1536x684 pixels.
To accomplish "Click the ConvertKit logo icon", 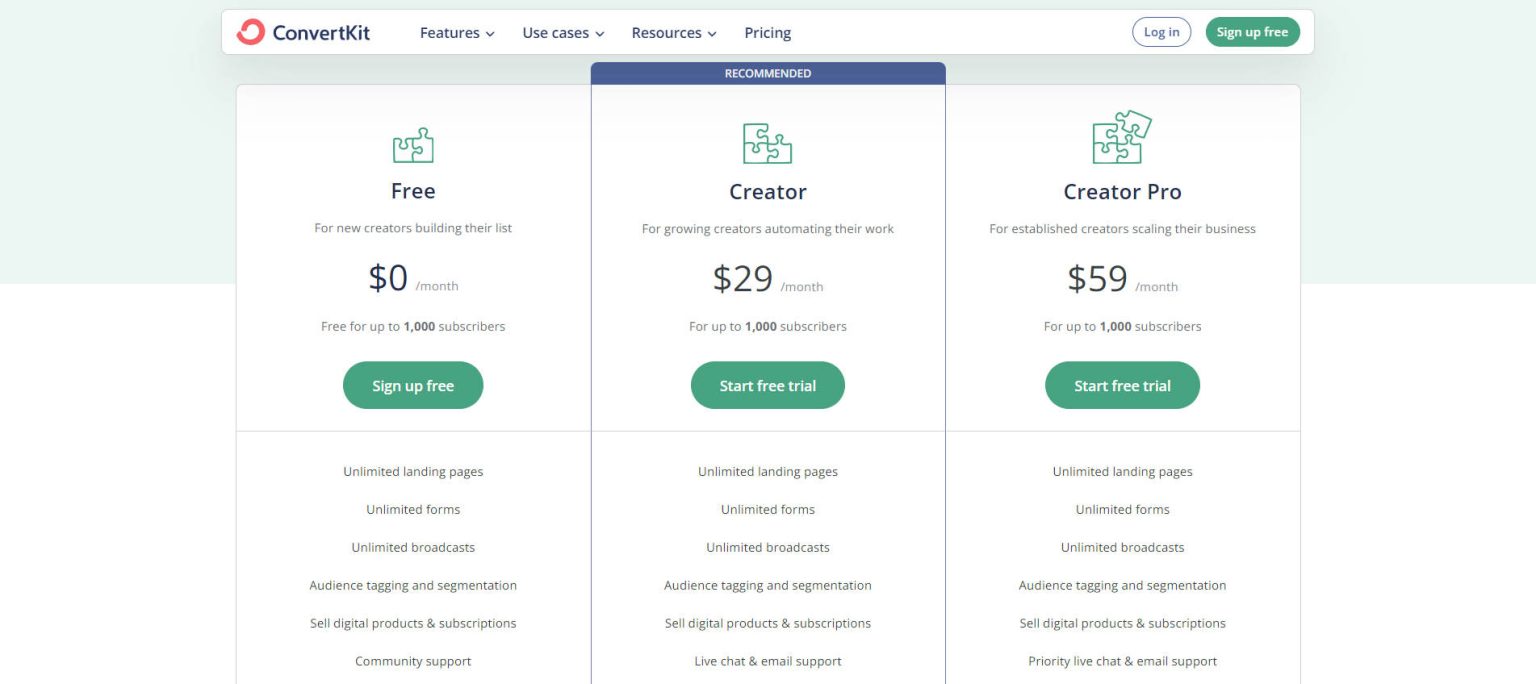I will 250,31.
